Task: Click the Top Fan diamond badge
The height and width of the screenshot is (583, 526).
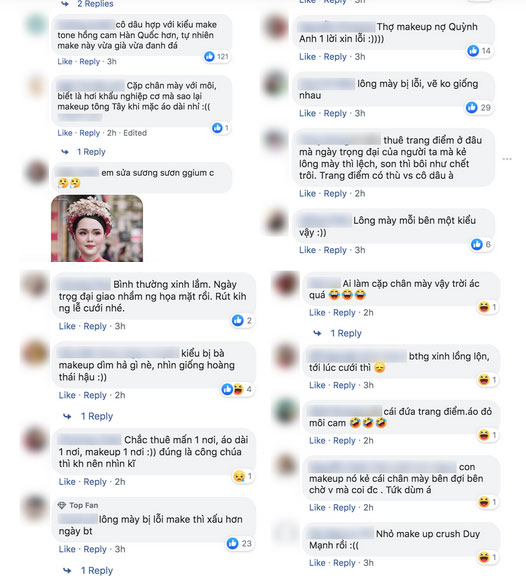Action: click(x=62, y=505)
